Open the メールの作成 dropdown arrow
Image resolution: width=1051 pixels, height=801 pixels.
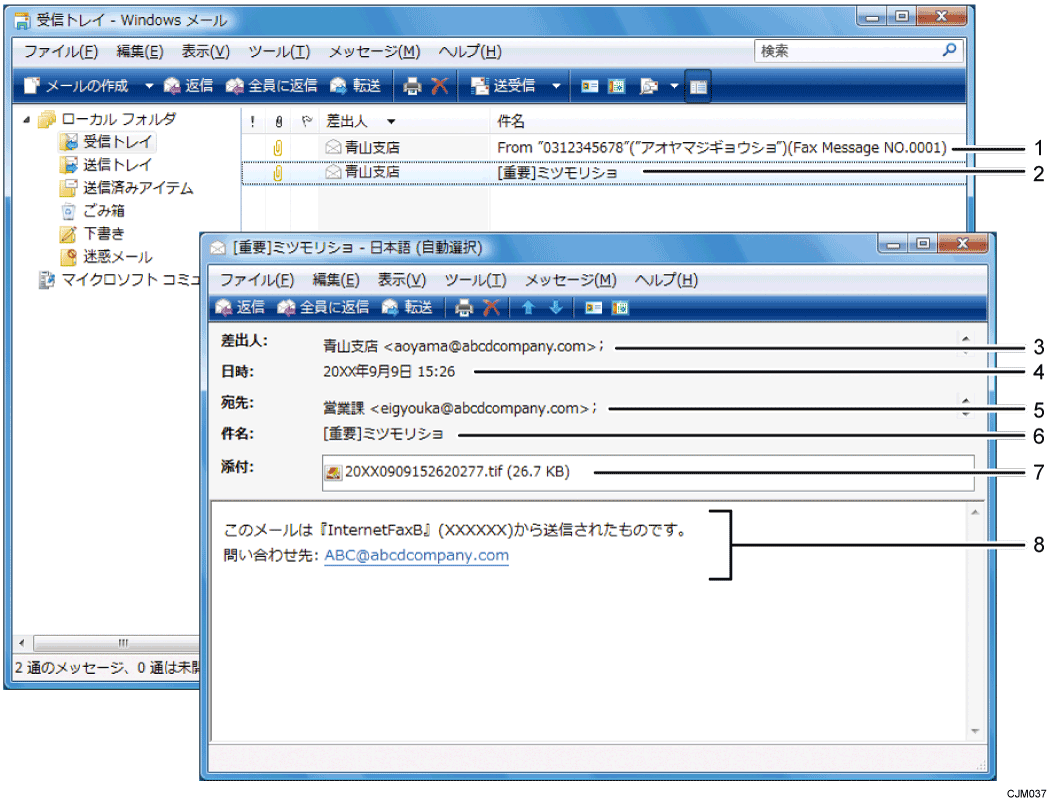click(x=149, y=86)
